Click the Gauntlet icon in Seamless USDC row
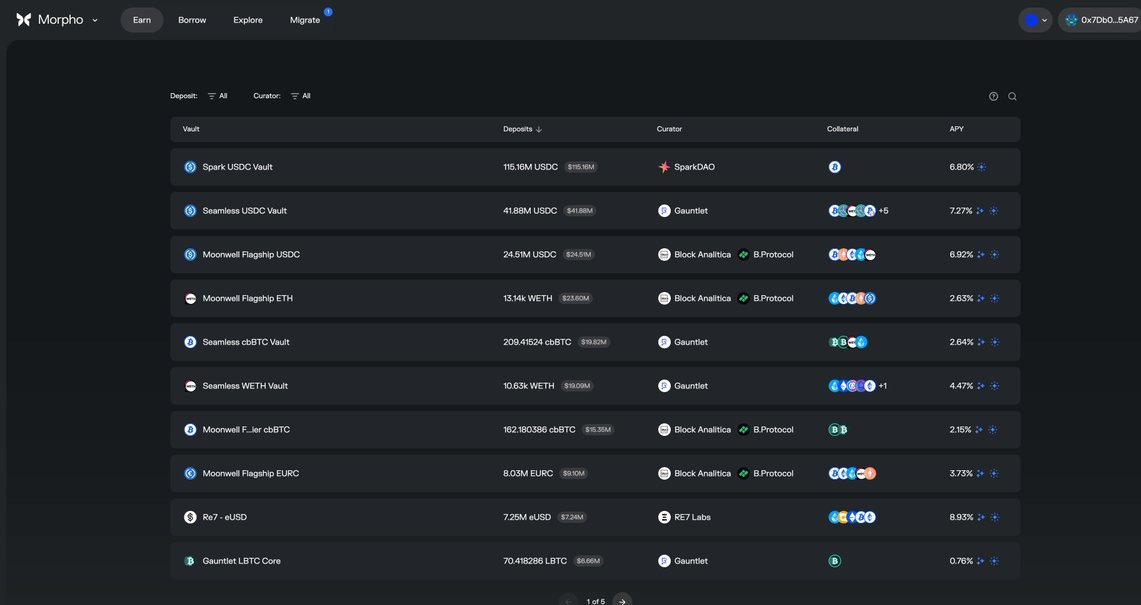Image resolution: width=1141 pixels, height=605 pixels. coord(664,210)
